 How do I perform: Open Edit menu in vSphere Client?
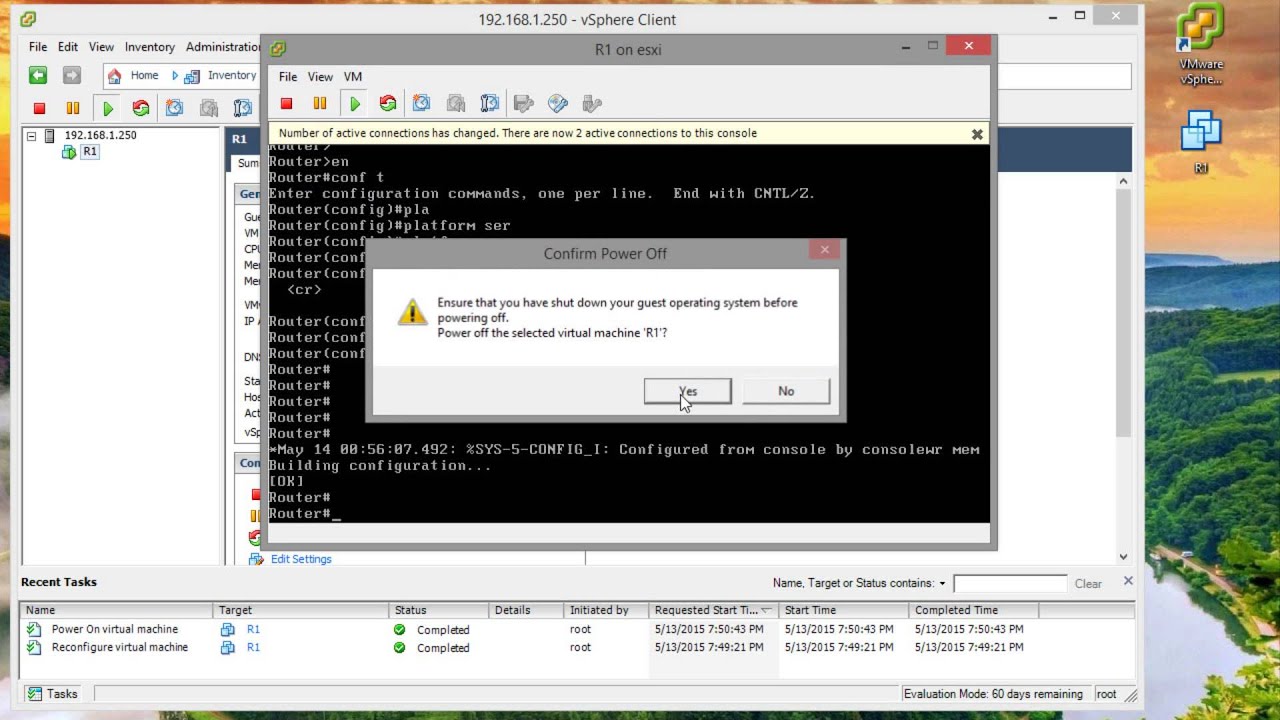(68, 47)
